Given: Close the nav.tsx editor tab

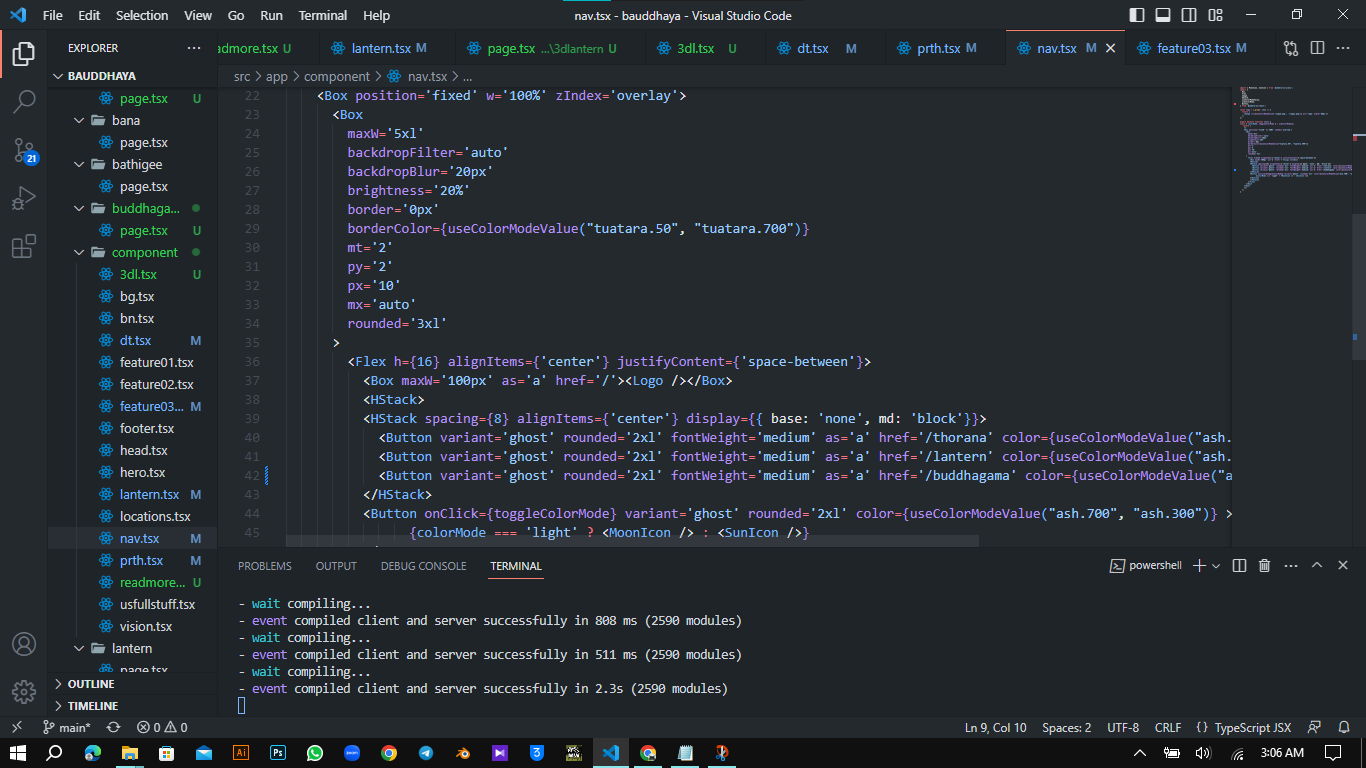Looking at the screenshot, I should pos(1110,48).
